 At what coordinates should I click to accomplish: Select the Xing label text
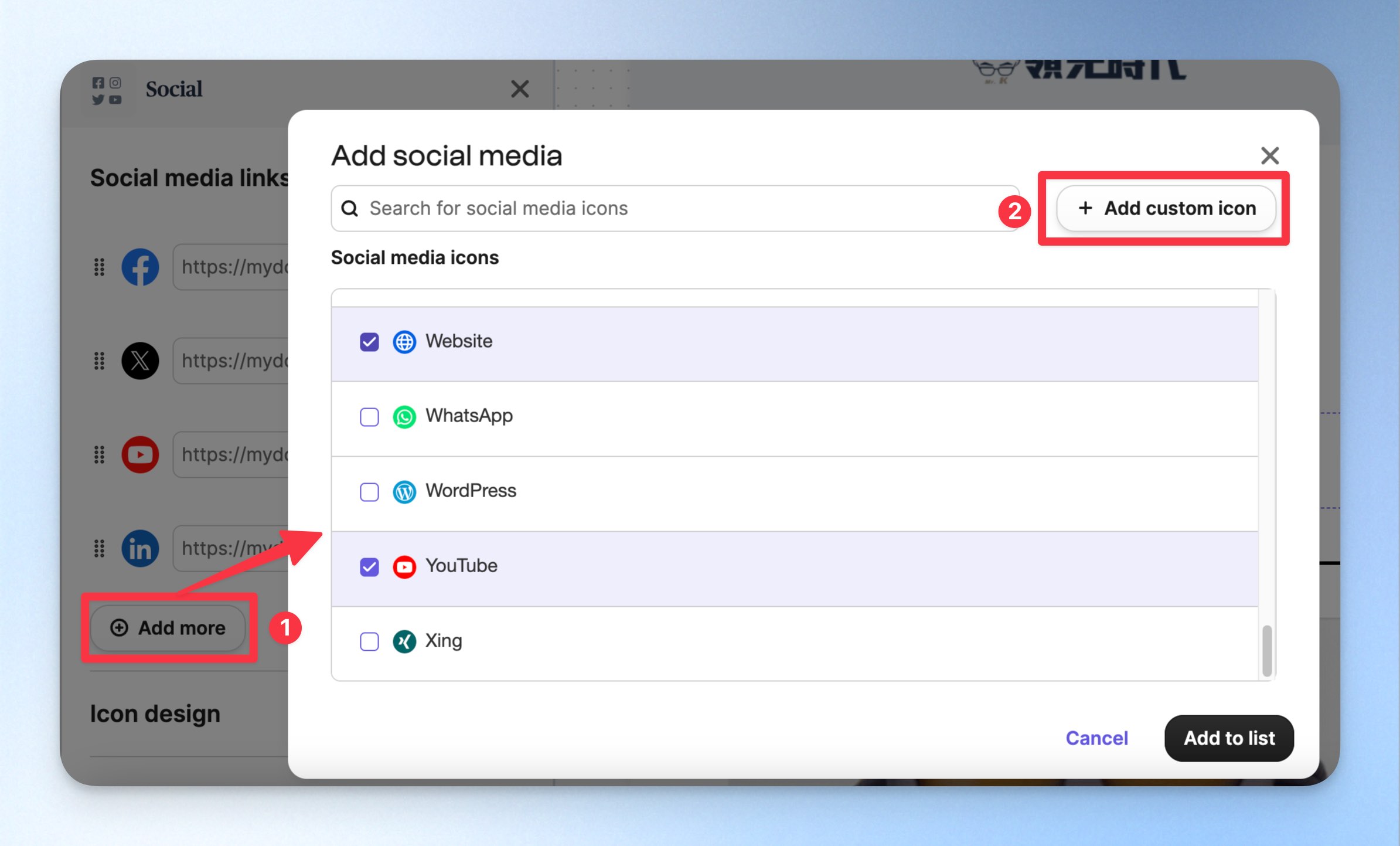[x=444, y=641]
